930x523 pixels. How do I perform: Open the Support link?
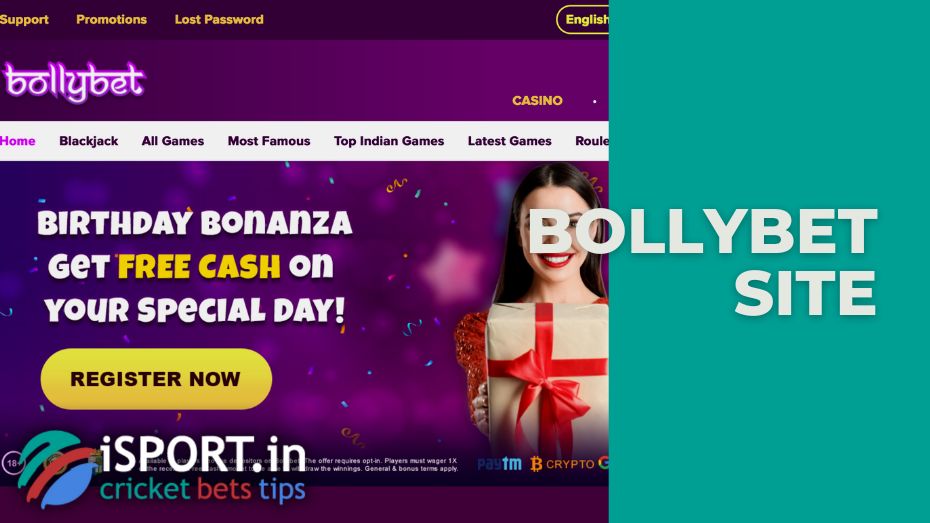[24, 20]
